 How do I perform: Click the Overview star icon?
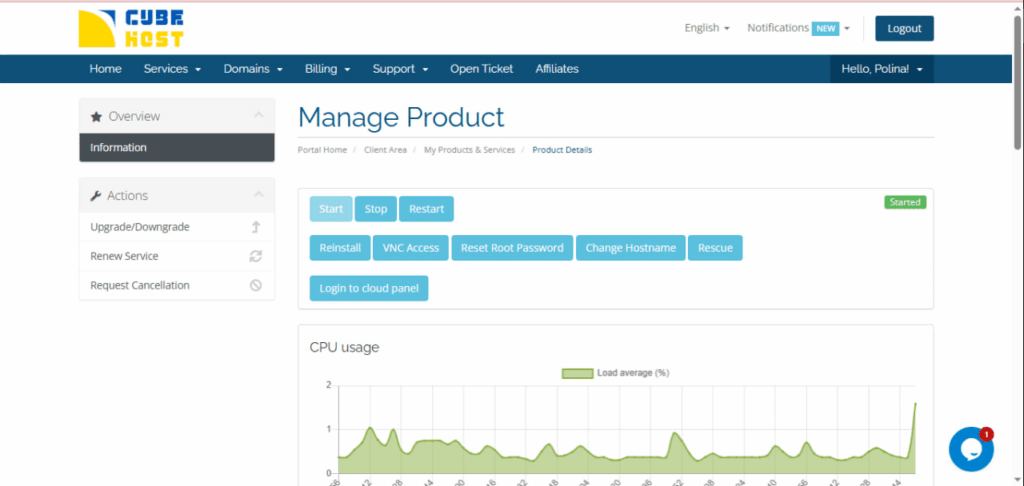click(x=96, y=116)
